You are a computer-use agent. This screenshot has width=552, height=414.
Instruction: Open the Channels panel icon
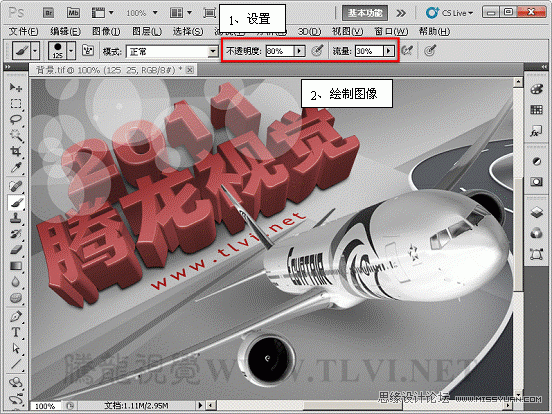coord(536,233)
